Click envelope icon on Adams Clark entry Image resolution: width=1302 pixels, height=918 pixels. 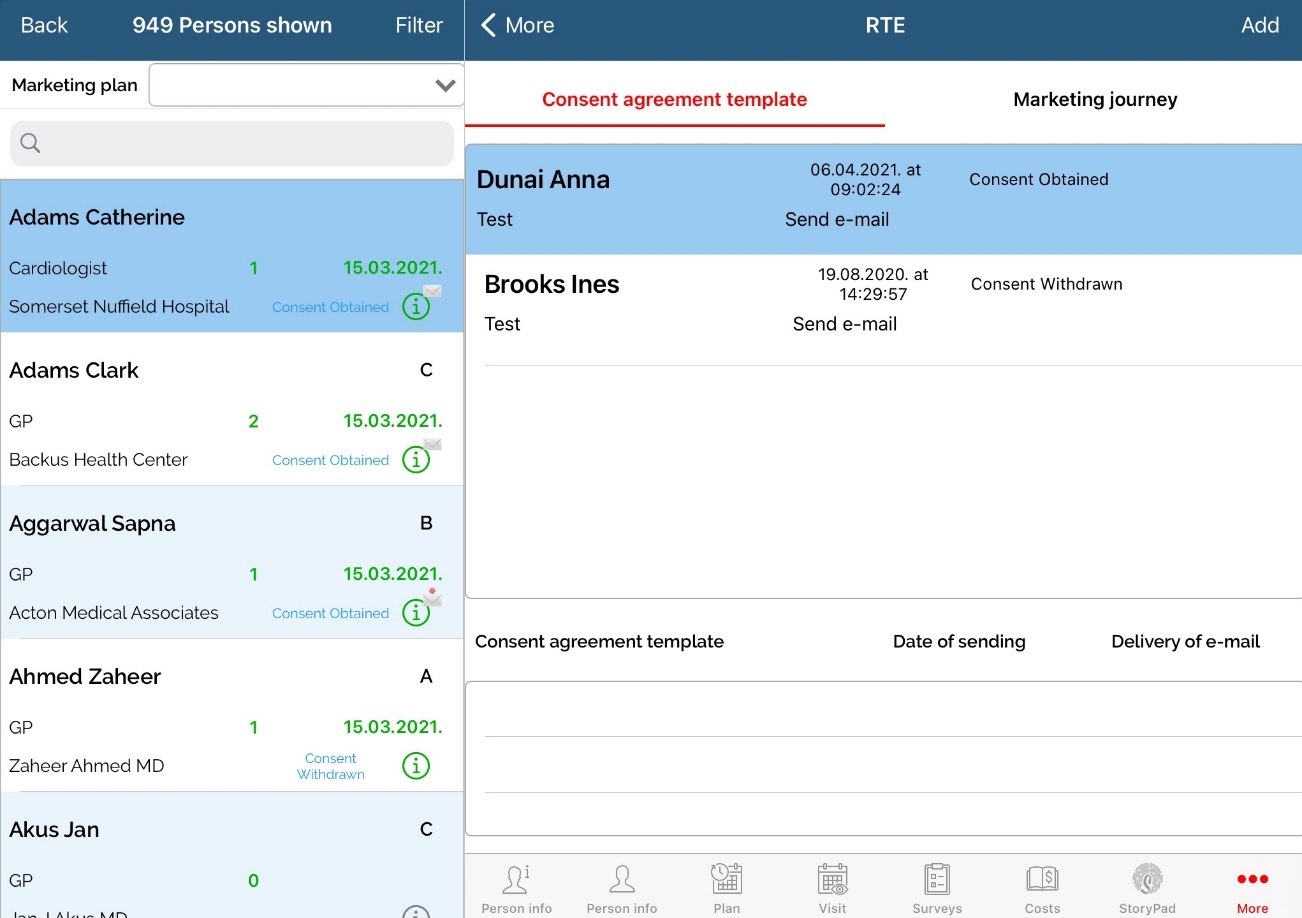click(x=432, y=444)
